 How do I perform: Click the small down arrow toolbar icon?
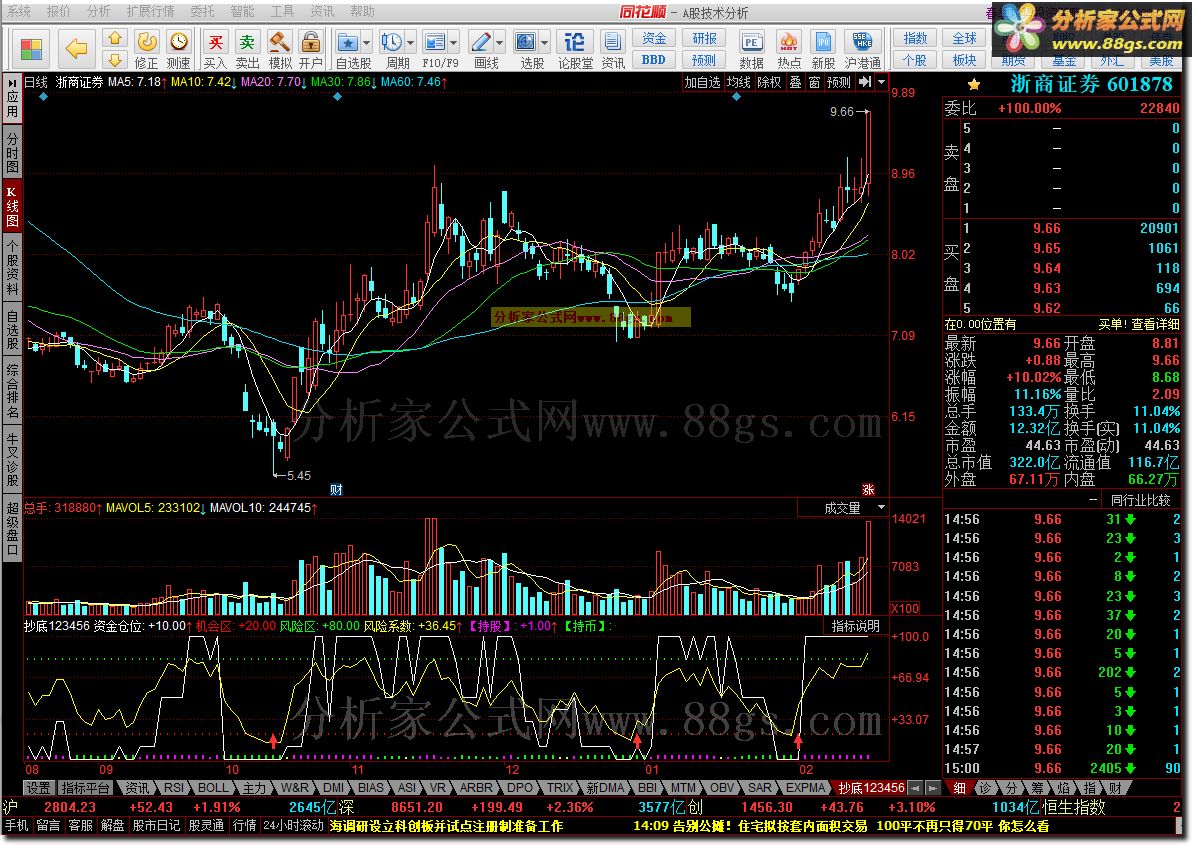pyautogui.click(x=114, y=59)
